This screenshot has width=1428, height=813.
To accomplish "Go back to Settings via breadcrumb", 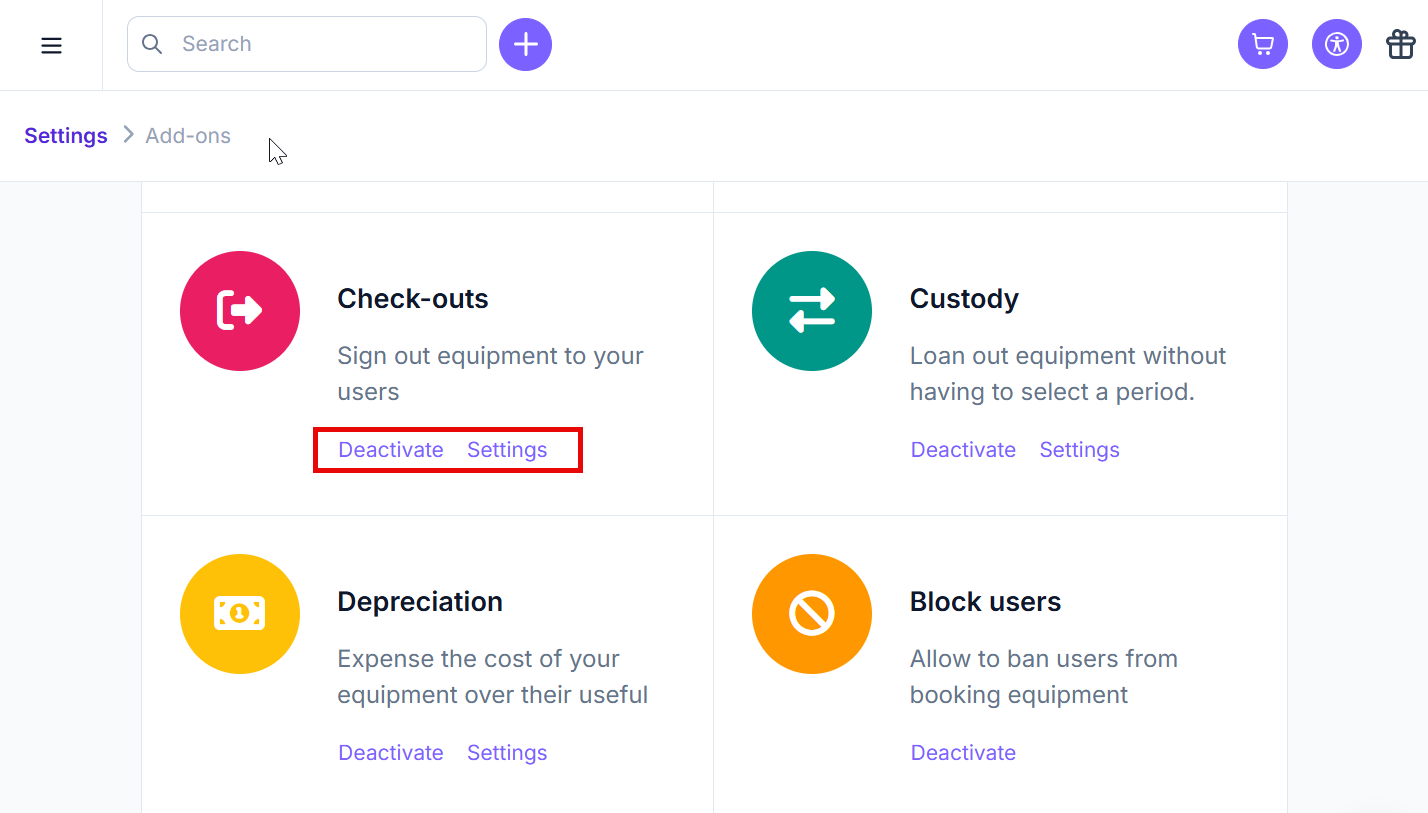I will click(66, 136).
